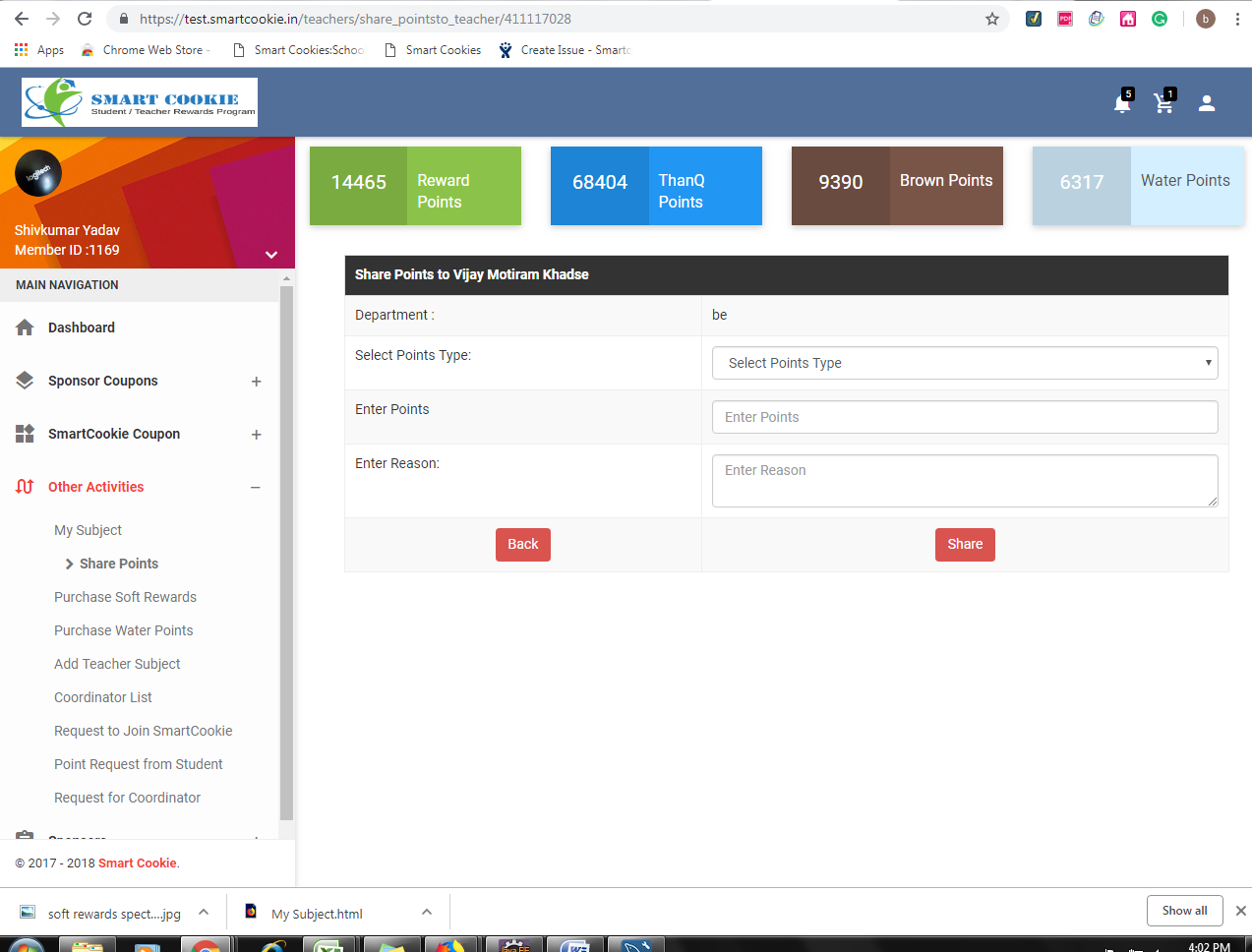Open Purchase Soft Rewards menu item
The width and height of the screenshot is (1252, 952).
[x=125, y=597]
